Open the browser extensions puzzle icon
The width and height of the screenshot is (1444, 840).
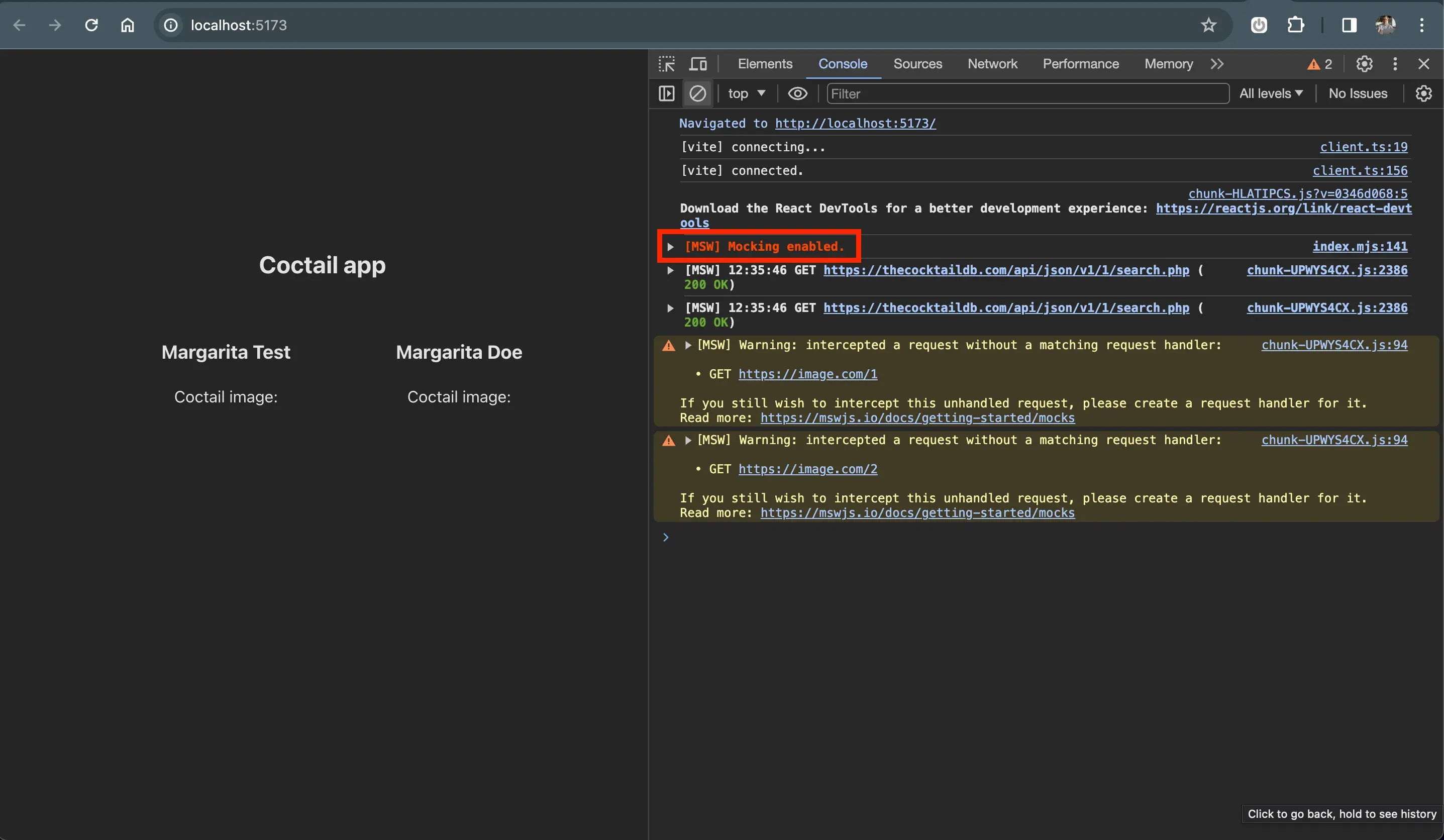tap(1295, 25)
